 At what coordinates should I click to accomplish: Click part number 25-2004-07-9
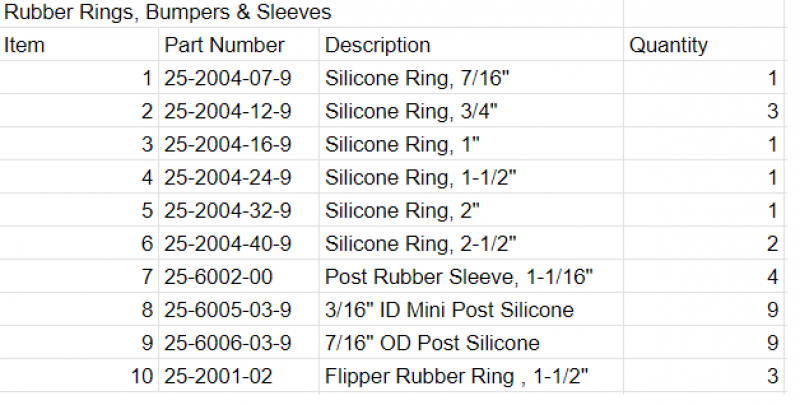(x=228, y=78)
